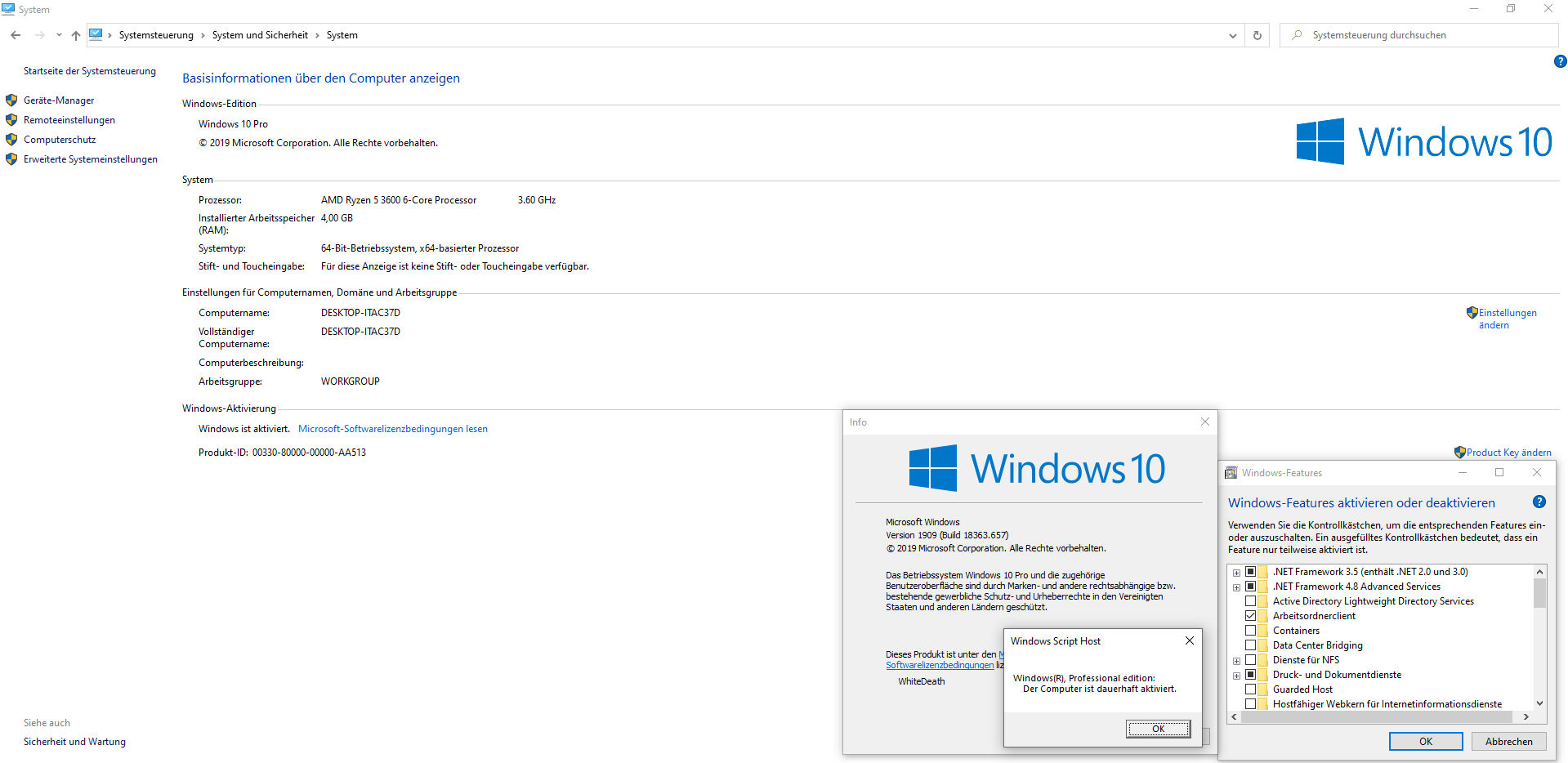Enable the Containers feature checkbox
Image resolution: width=1568 pixels, height=763 pixels.
pos(1250,631)
